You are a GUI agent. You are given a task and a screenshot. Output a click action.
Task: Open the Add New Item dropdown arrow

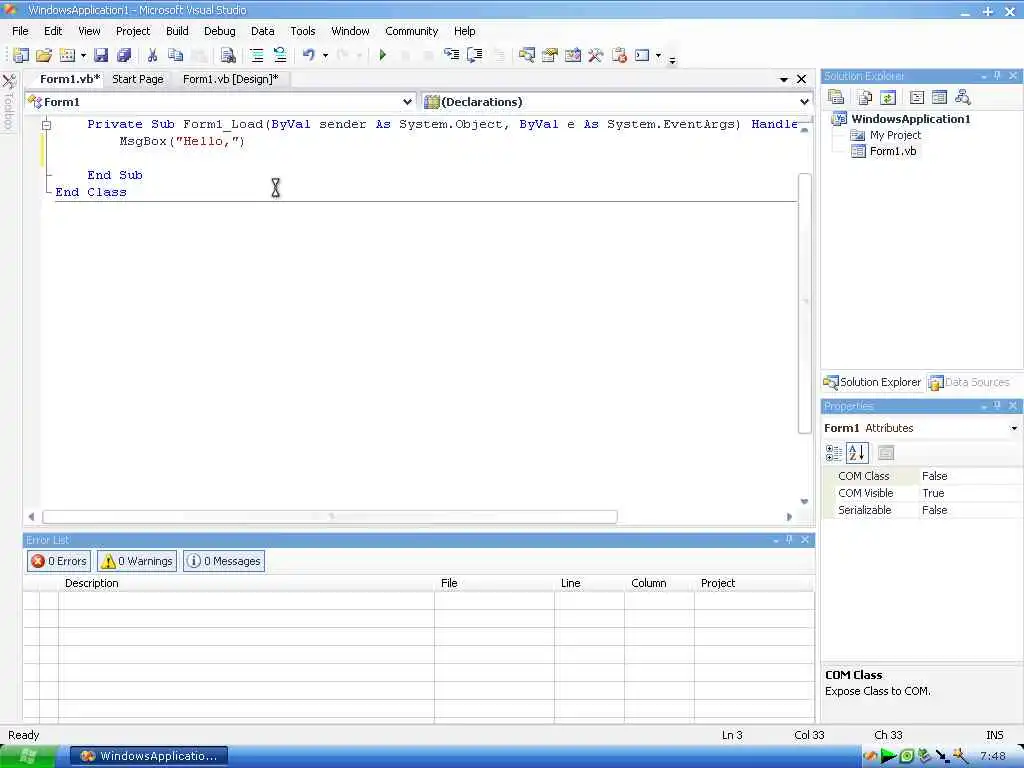point(84,56)
